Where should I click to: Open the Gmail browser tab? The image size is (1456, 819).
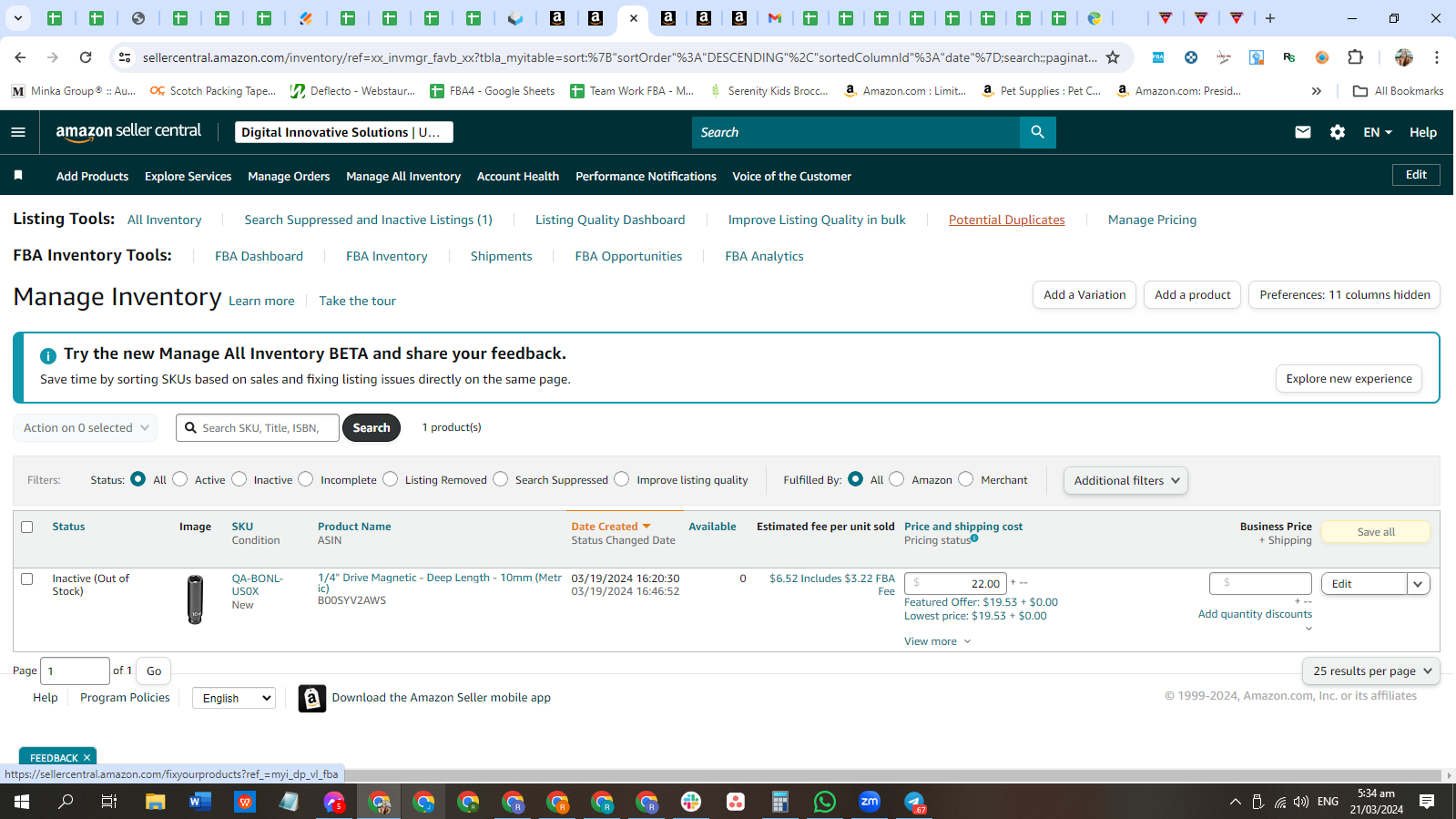click(x=775, y=18)
